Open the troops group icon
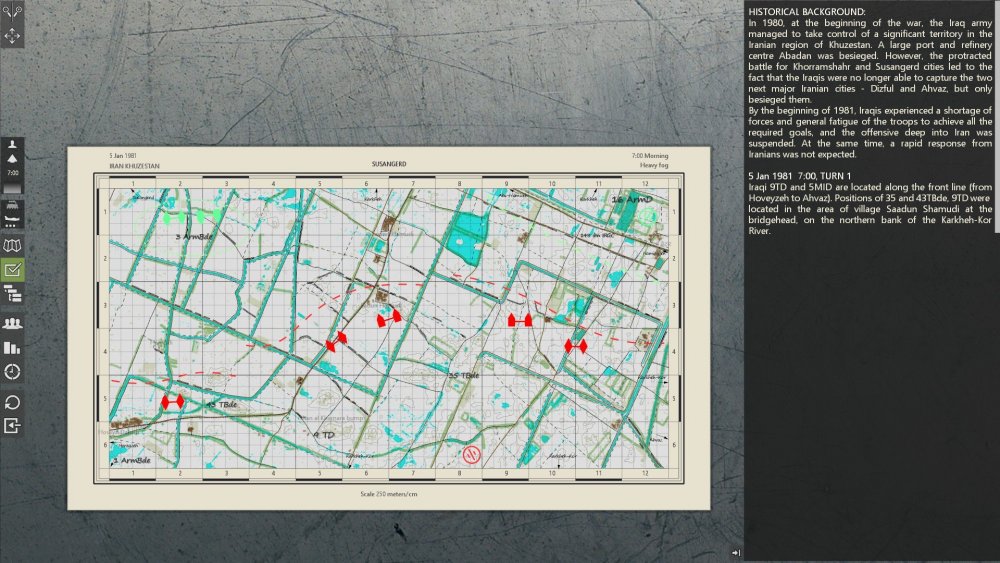This screenshot has height=563, width=1000. 13,324
